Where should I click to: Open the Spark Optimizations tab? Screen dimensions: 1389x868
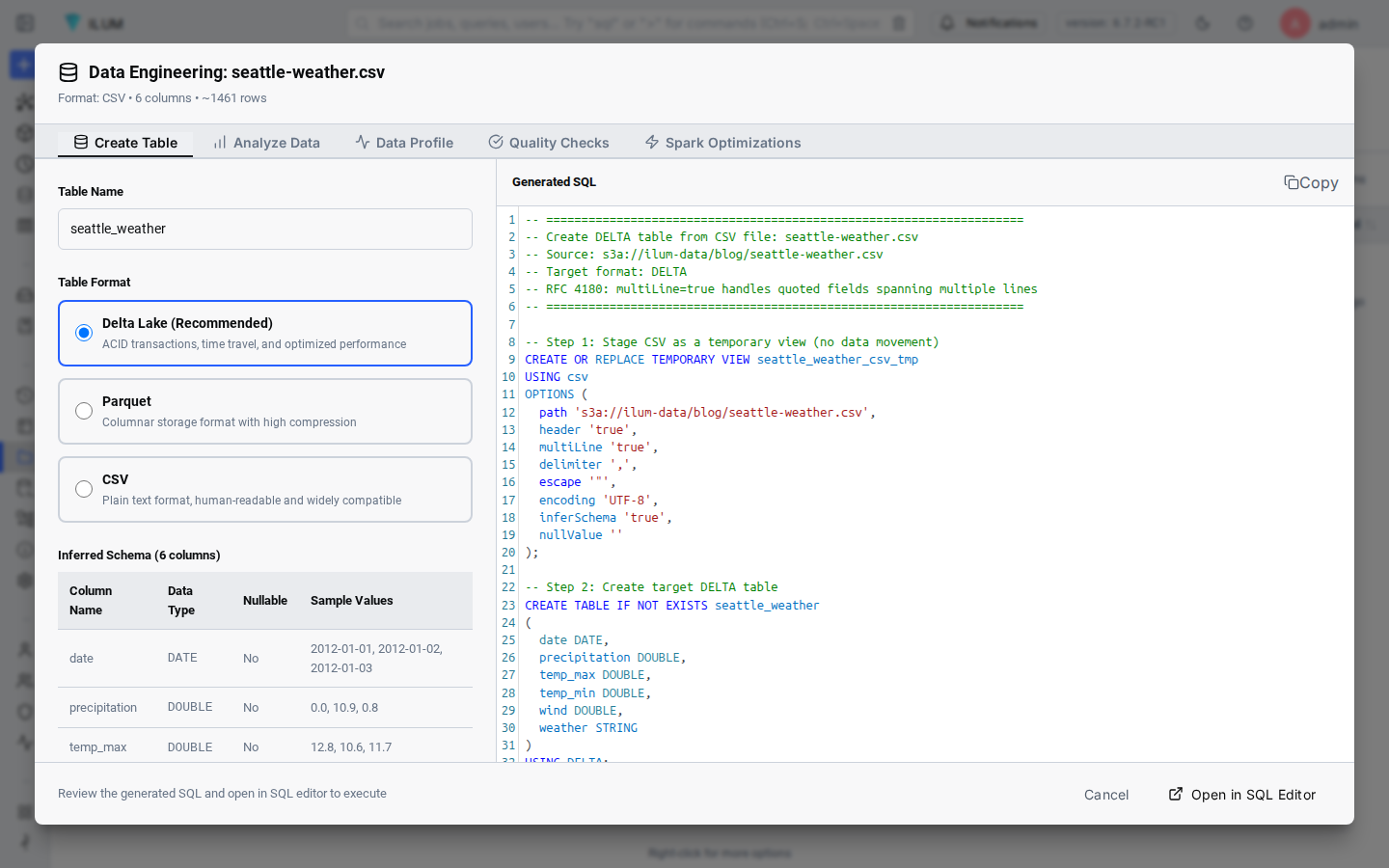(x=722, y=143)
